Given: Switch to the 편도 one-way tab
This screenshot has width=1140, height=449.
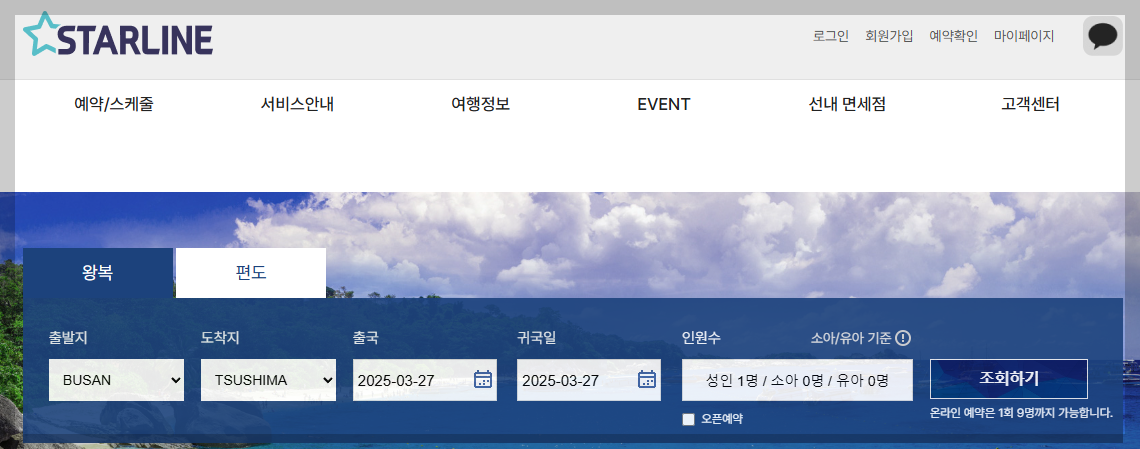Looking at the screenshot, I should [x=251, y=273].
